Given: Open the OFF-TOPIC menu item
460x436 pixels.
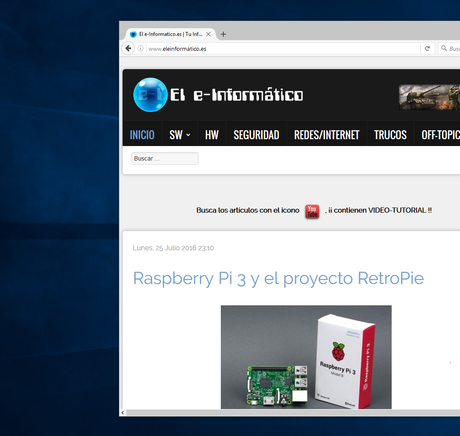Looking at the screenshot, I should (440, 135).
